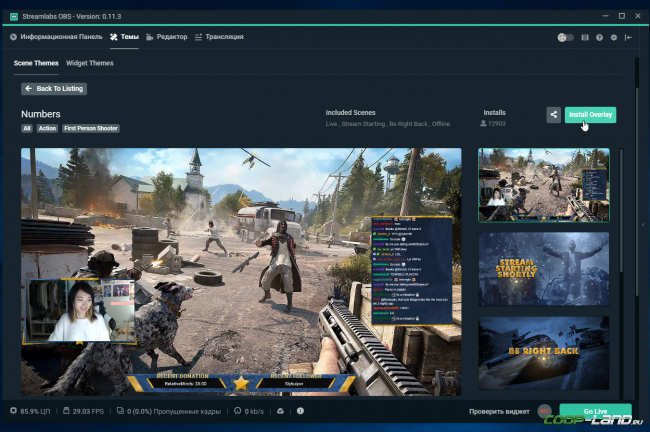Collapse side panel using arrow-bar icon
The image size is (650, 432).
point(628,37)
